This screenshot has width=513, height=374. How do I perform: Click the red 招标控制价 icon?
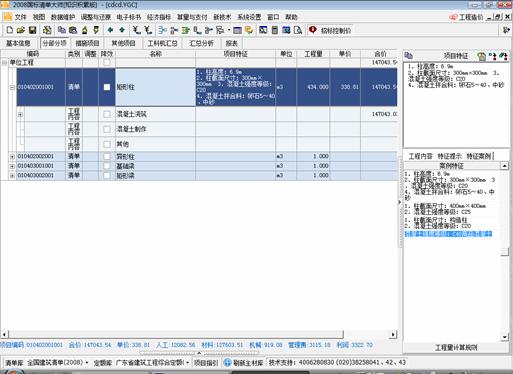pos(313,30)
